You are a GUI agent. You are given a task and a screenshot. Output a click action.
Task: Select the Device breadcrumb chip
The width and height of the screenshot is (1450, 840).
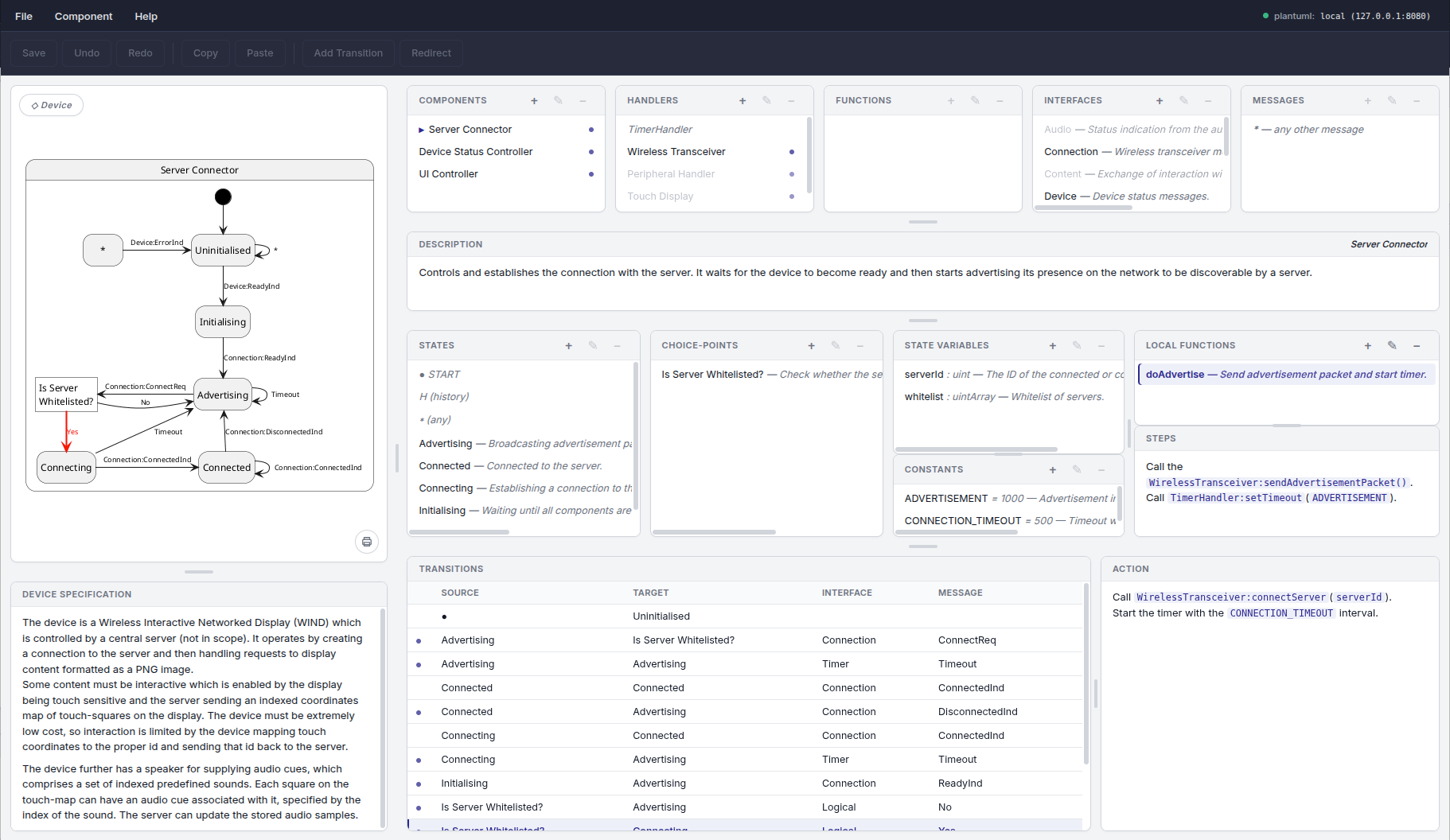click(x=52, y=105)
